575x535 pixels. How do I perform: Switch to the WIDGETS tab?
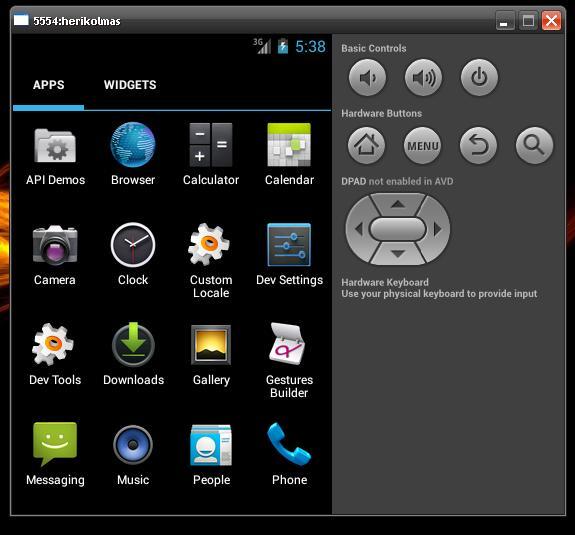(130, 85)
